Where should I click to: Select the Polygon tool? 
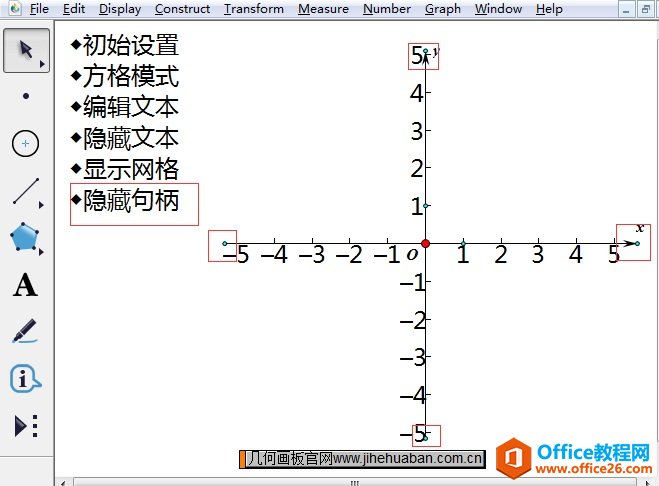pyautogui.click(x=24, y=237)
